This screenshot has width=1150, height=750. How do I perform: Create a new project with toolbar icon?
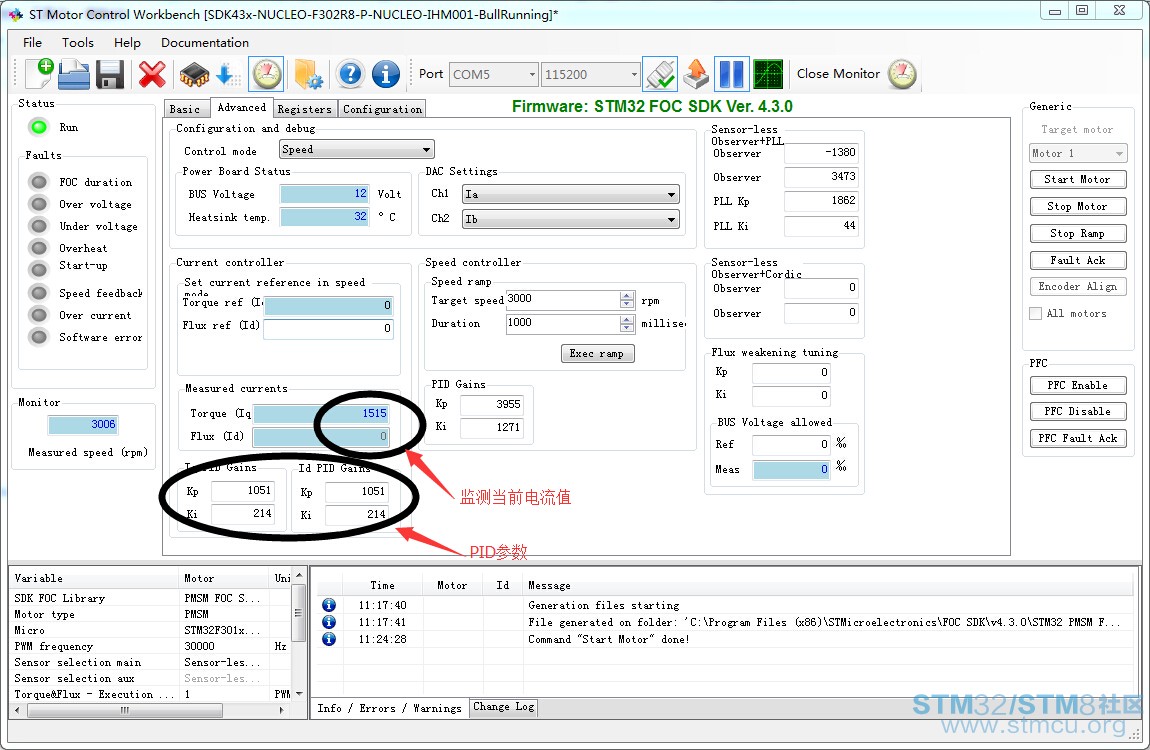(x=39, y=74)
